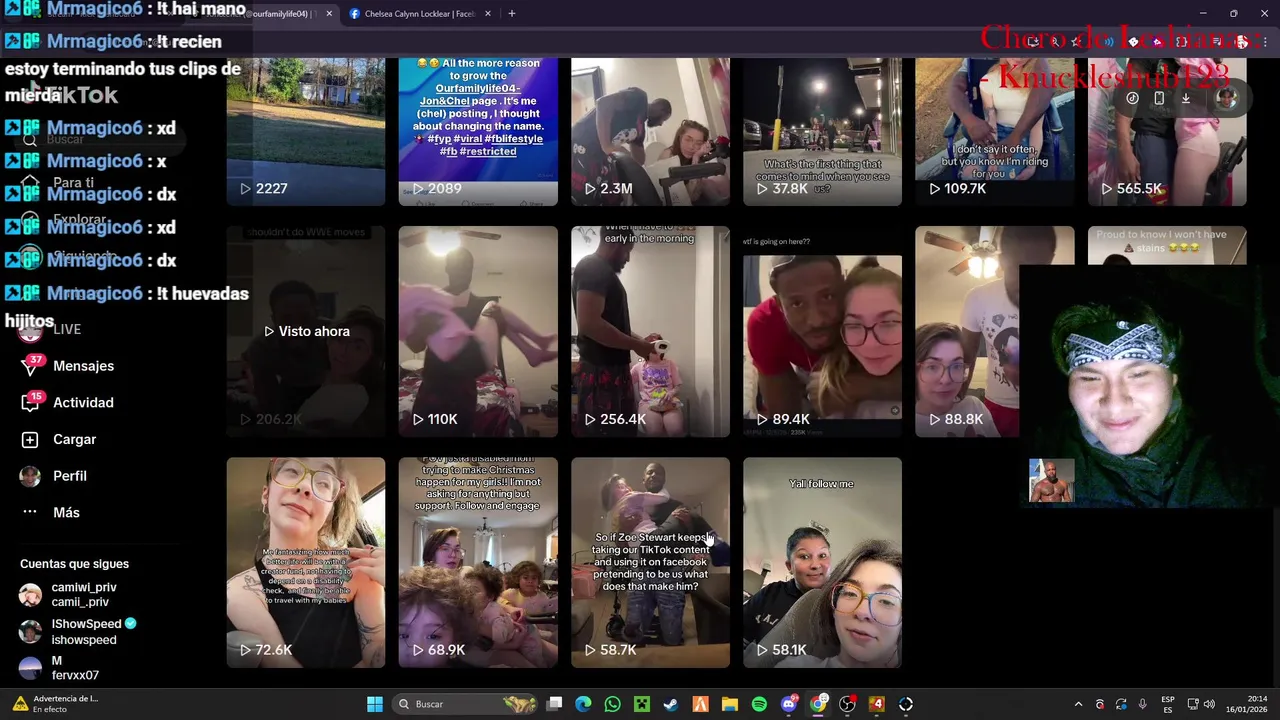Open the video with 88.8K views
This screenshot has width=1280, height=720.
[x=967, y=331]
